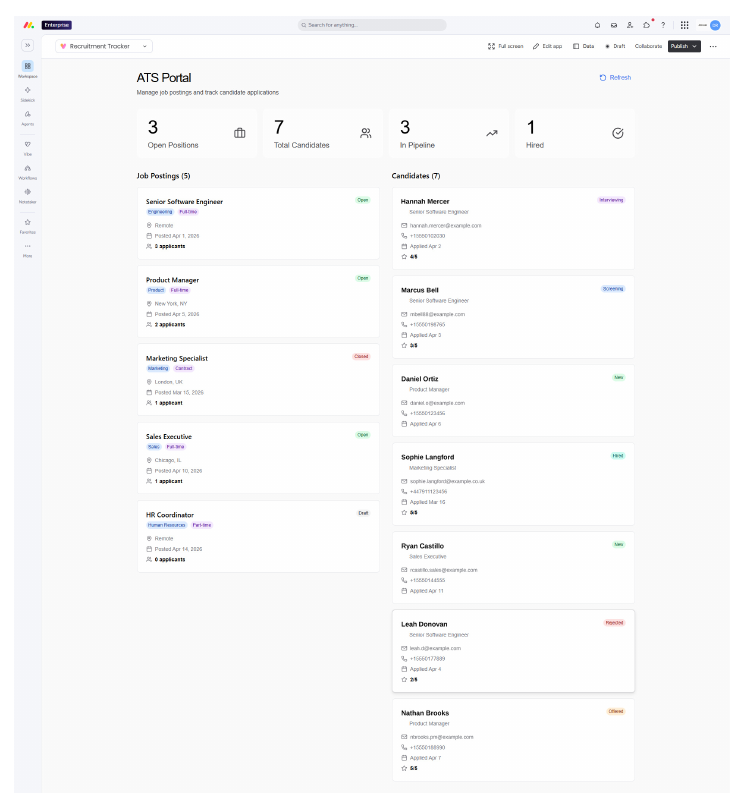Screen dimensions: 748x811
Task: Click the Human Resources tag on HR Coordinator
Action: pyautogui.click(x=167, y=525)
